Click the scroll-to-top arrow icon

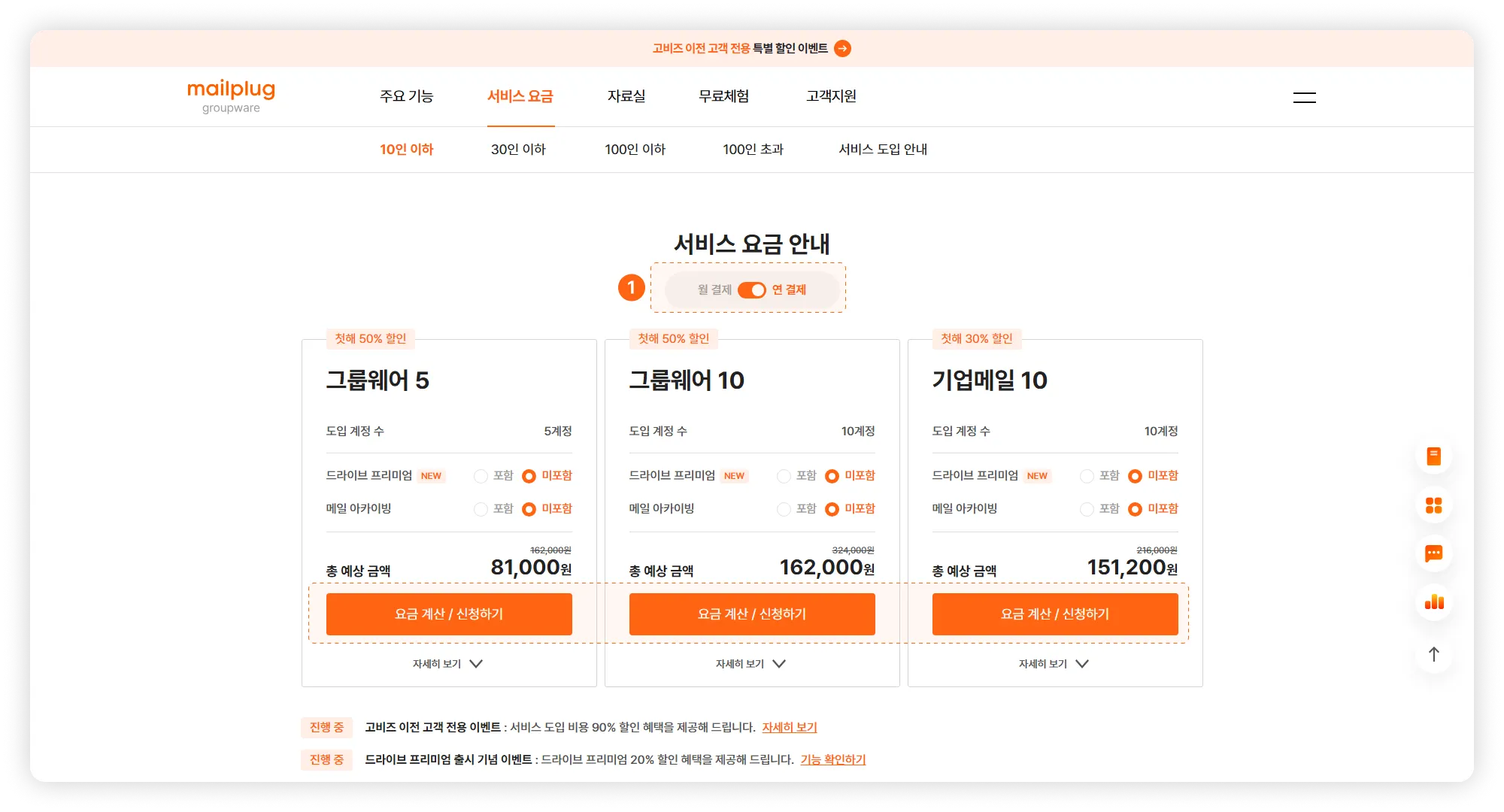1433,654
